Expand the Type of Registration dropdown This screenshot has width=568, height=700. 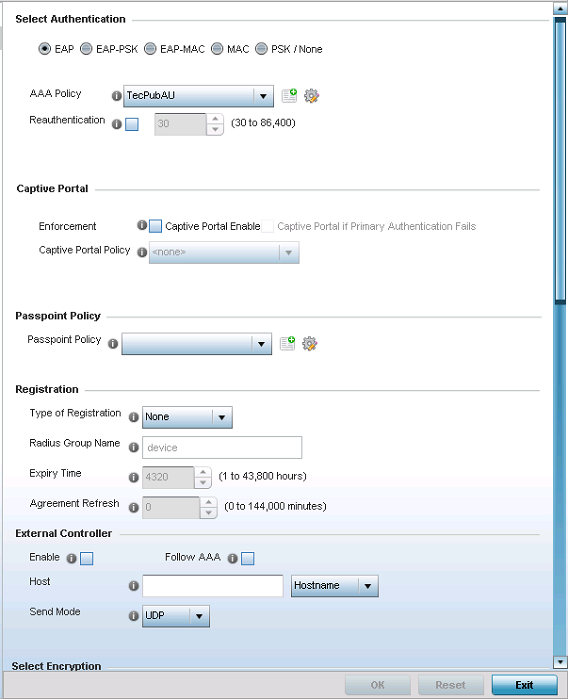coord(187,417)
